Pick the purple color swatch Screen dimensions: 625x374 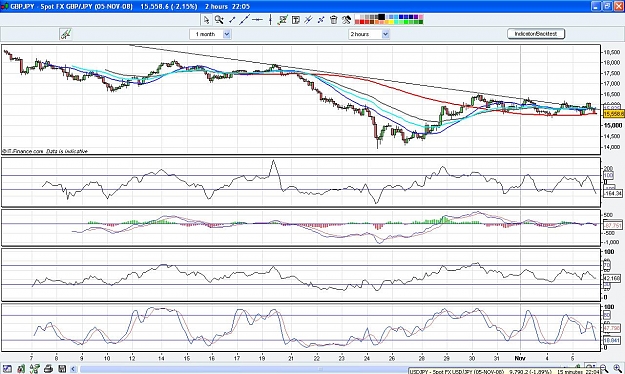pyautogui.click(x=416, y=17)
